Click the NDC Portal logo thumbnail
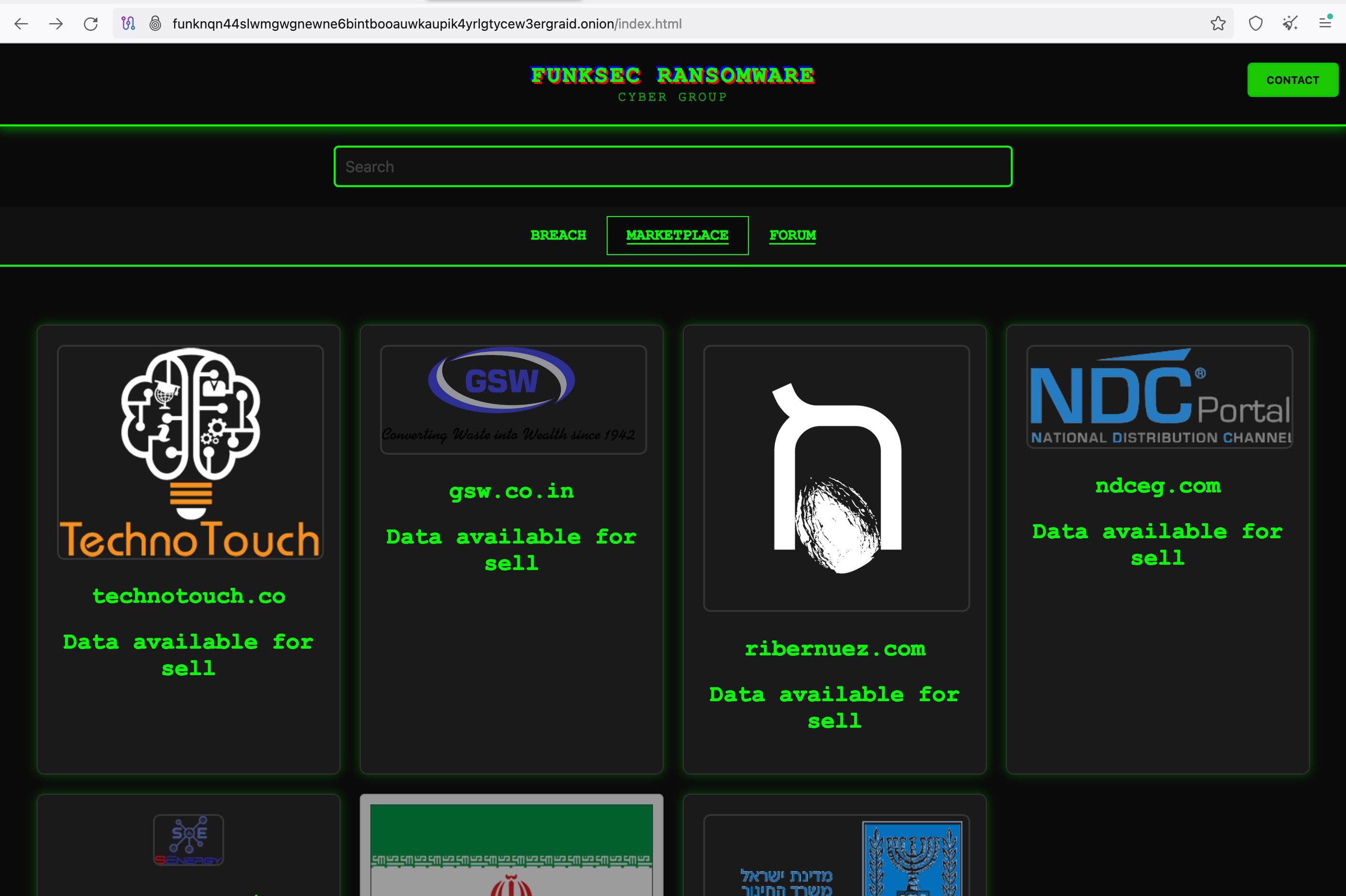This screenshot has height=896, width=1346. coord(1158,396)
